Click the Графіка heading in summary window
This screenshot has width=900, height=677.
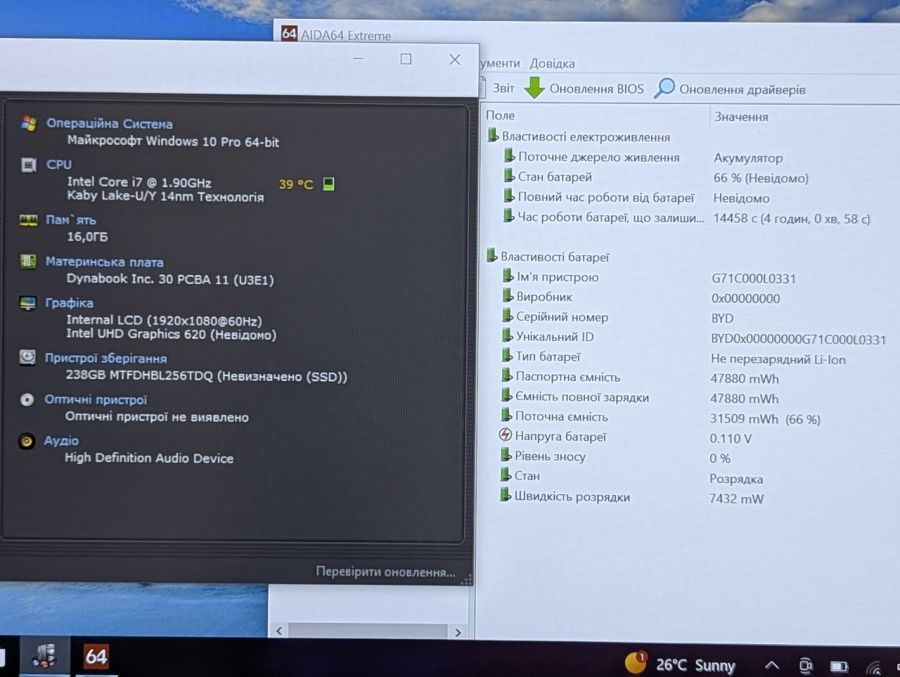[69, 303]
